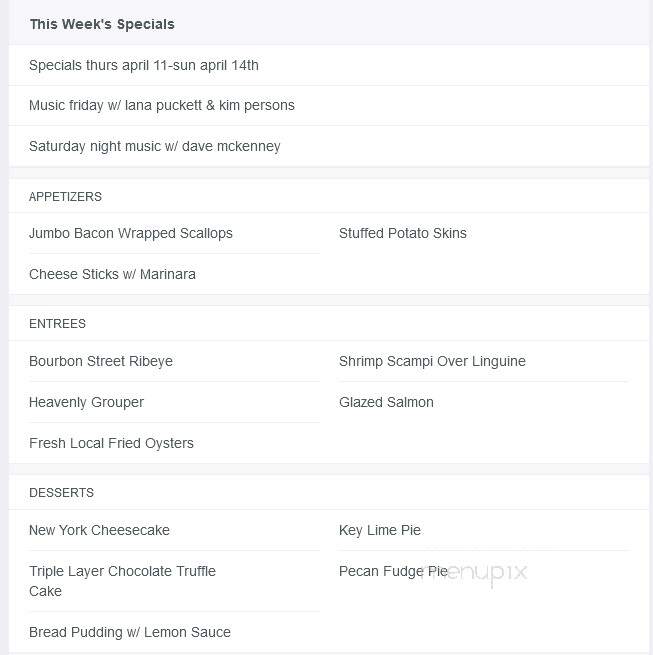Select New York Cheesecake dessert
The height and width of the screenshot is (655, 653).
99,530
